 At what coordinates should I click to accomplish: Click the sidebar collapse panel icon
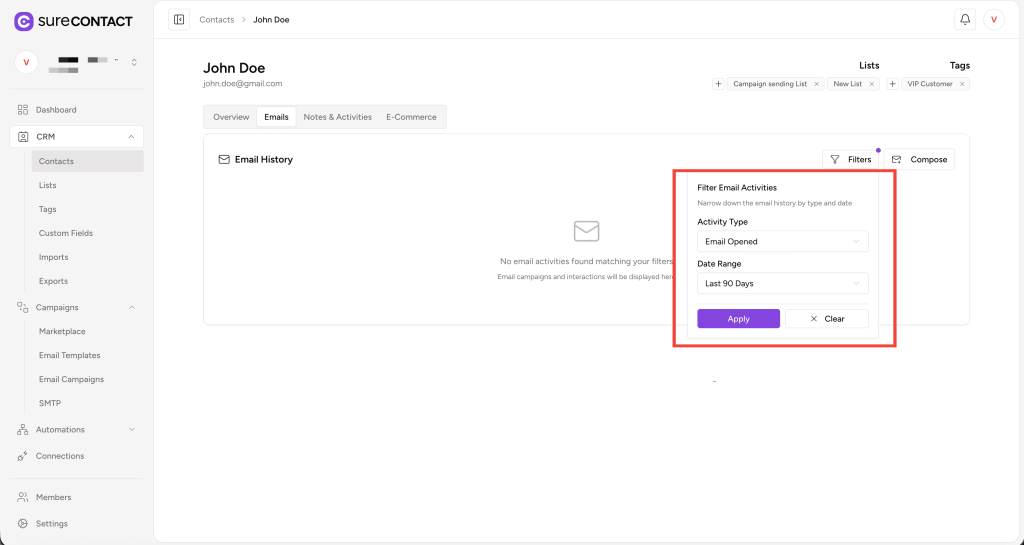(179, 19)
